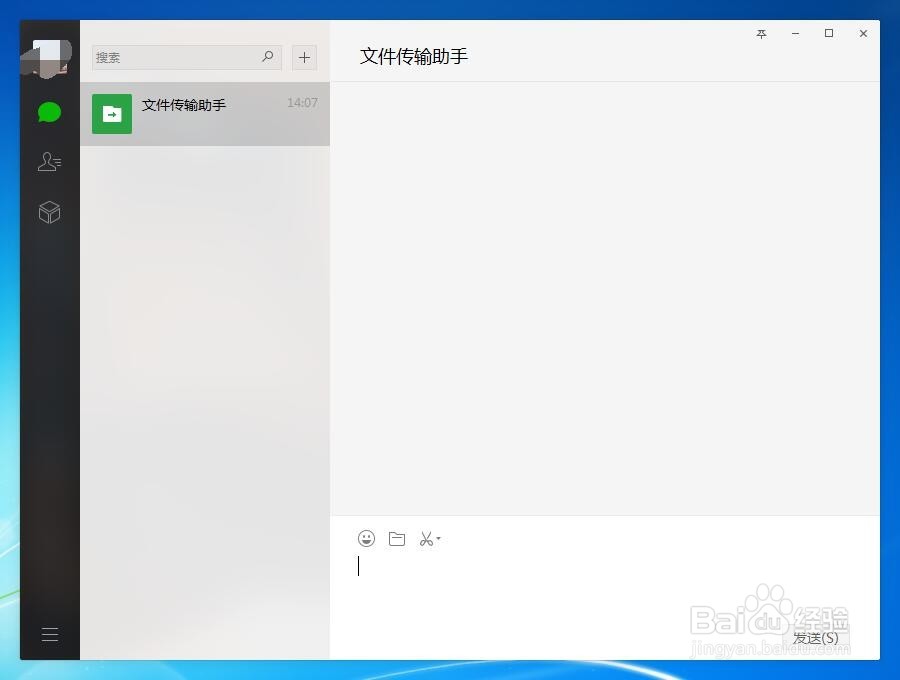Select the 文件传输助手 conversation in chat list
Image resolution: width=900 pixels, height=680 pixels.
point(205,114)
